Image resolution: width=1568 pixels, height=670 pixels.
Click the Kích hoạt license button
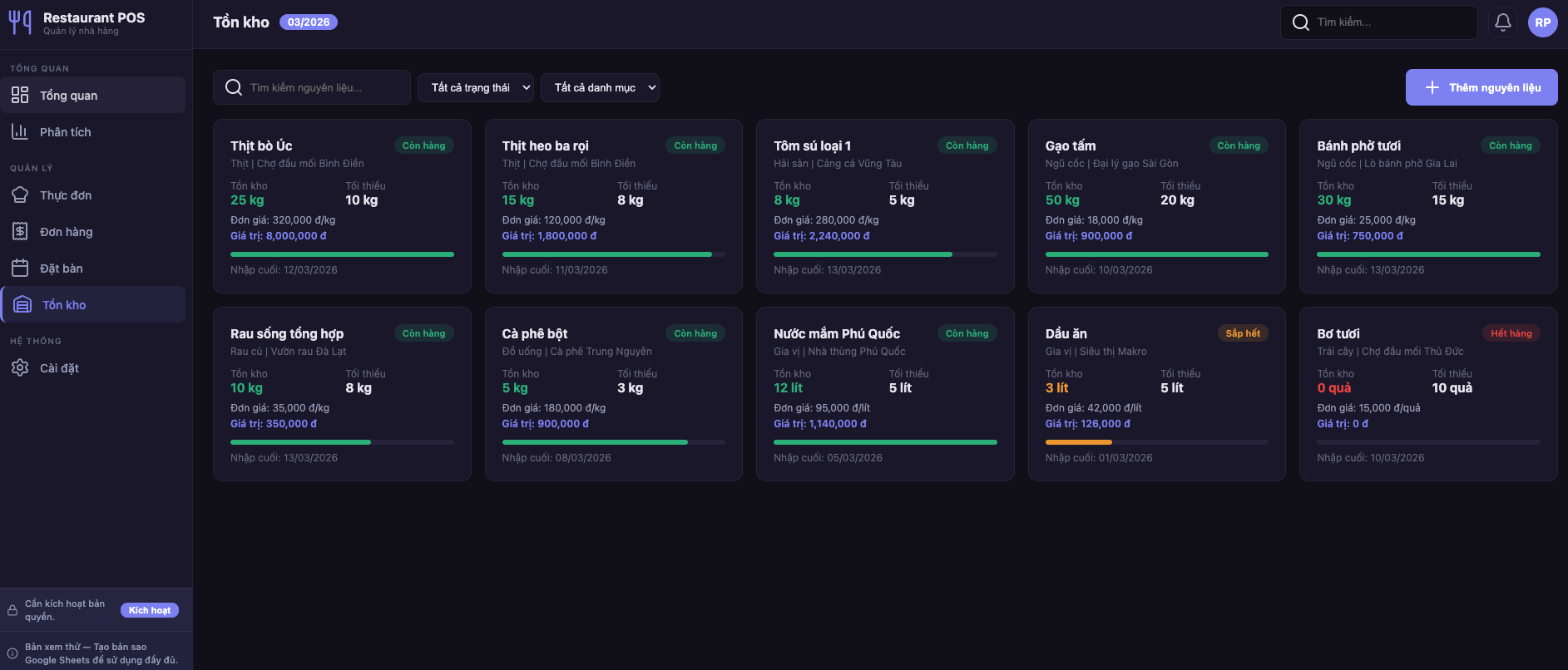[x=150, y=610]
